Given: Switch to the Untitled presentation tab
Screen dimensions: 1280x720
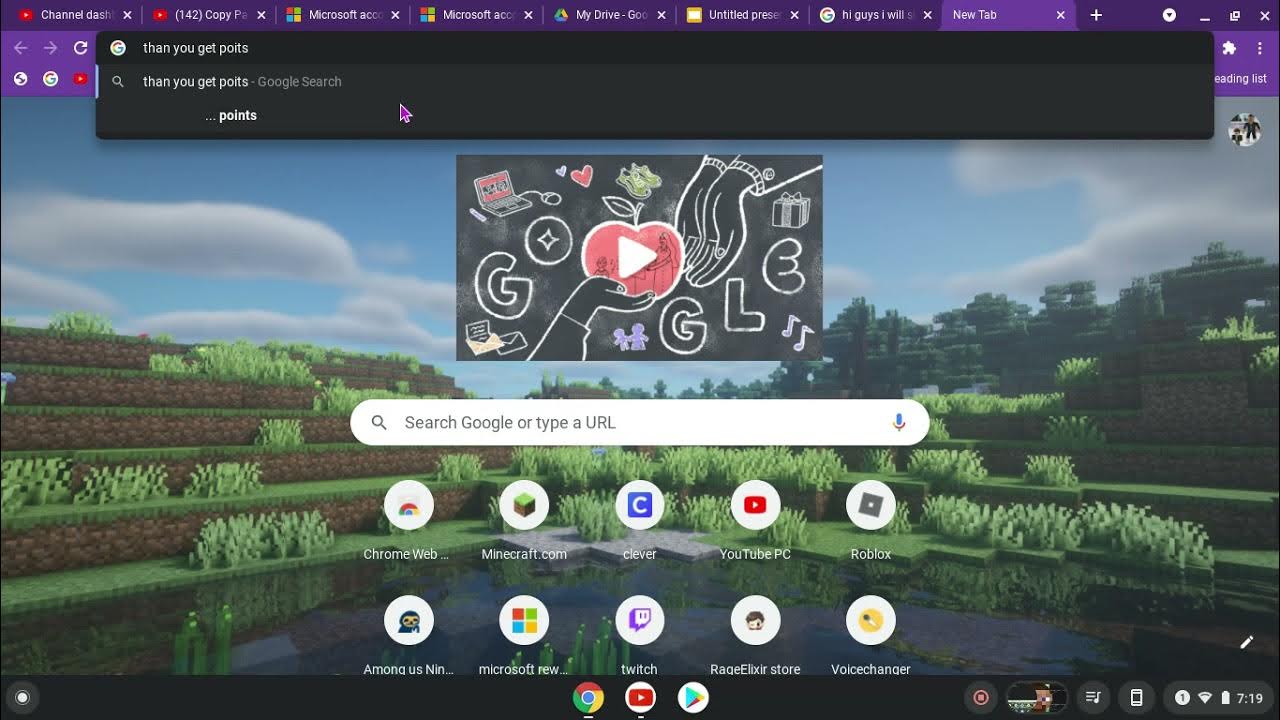Looking at the screenshot, I should 743,15.
